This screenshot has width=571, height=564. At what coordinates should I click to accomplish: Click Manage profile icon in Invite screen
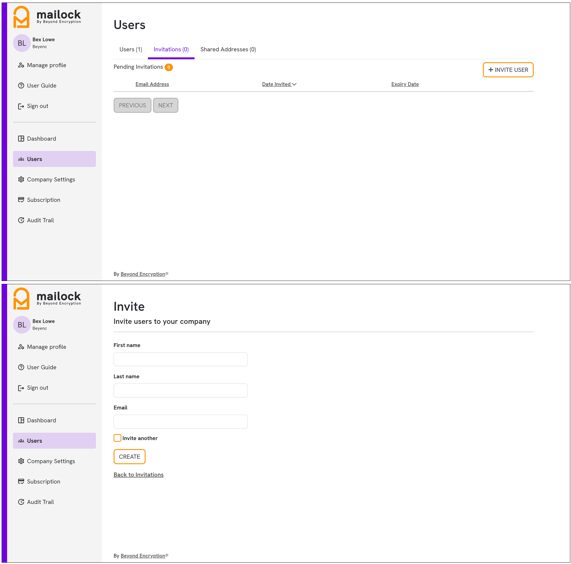[x=21, y=347]
